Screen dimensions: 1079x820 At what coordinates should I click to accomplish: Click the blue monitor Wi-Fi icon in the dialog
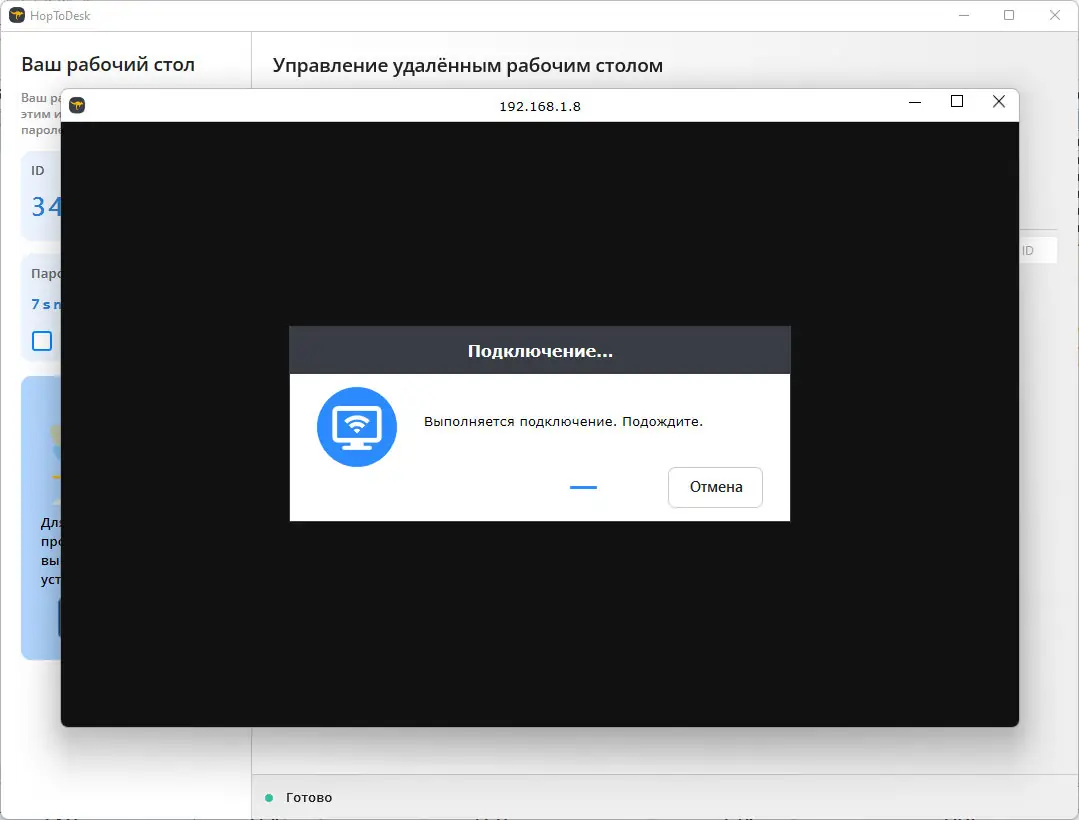356,427
